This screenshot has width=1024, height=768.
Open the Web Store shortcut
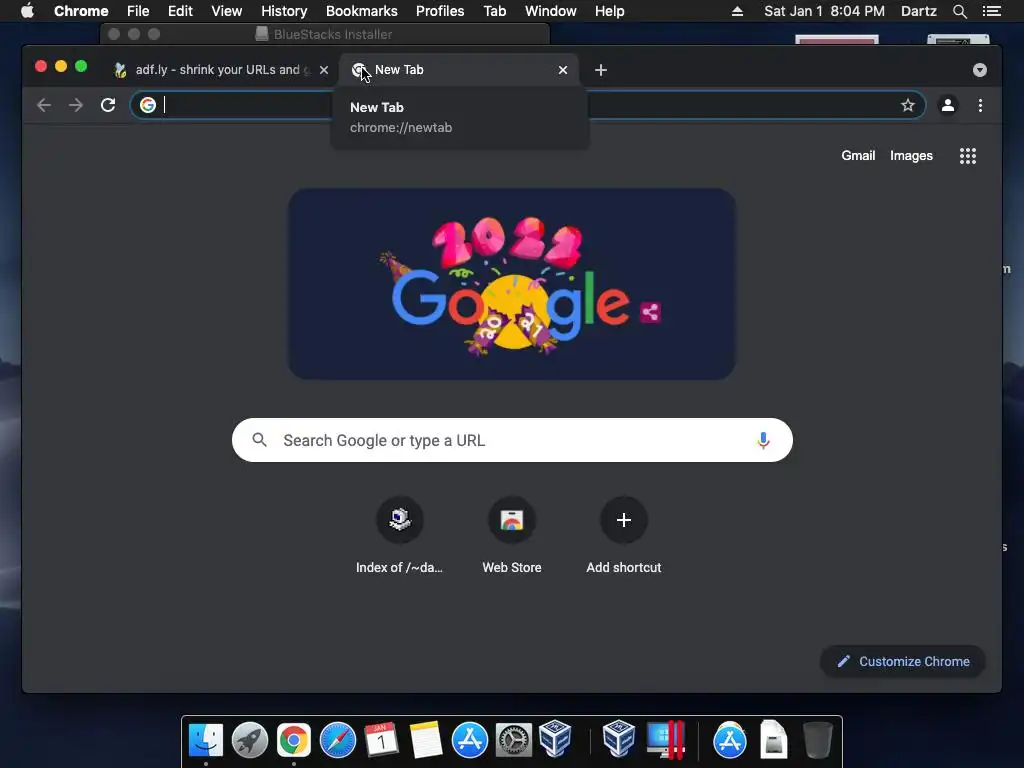[x=512, y=536]
